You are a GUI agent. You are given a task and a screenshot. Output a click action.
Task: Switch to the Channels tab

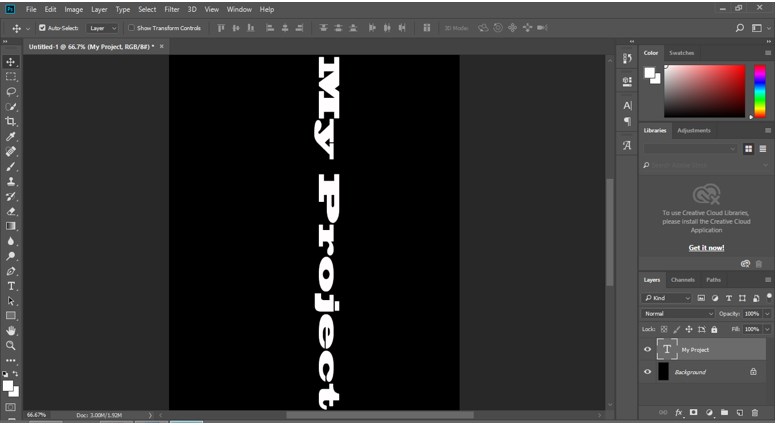coord(682,280)
